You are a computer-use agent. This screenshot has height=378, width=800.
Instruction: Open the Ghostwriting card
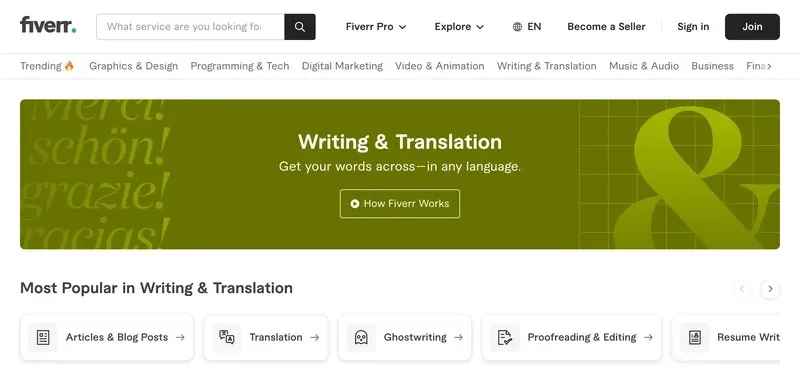(x=405, y=337)
